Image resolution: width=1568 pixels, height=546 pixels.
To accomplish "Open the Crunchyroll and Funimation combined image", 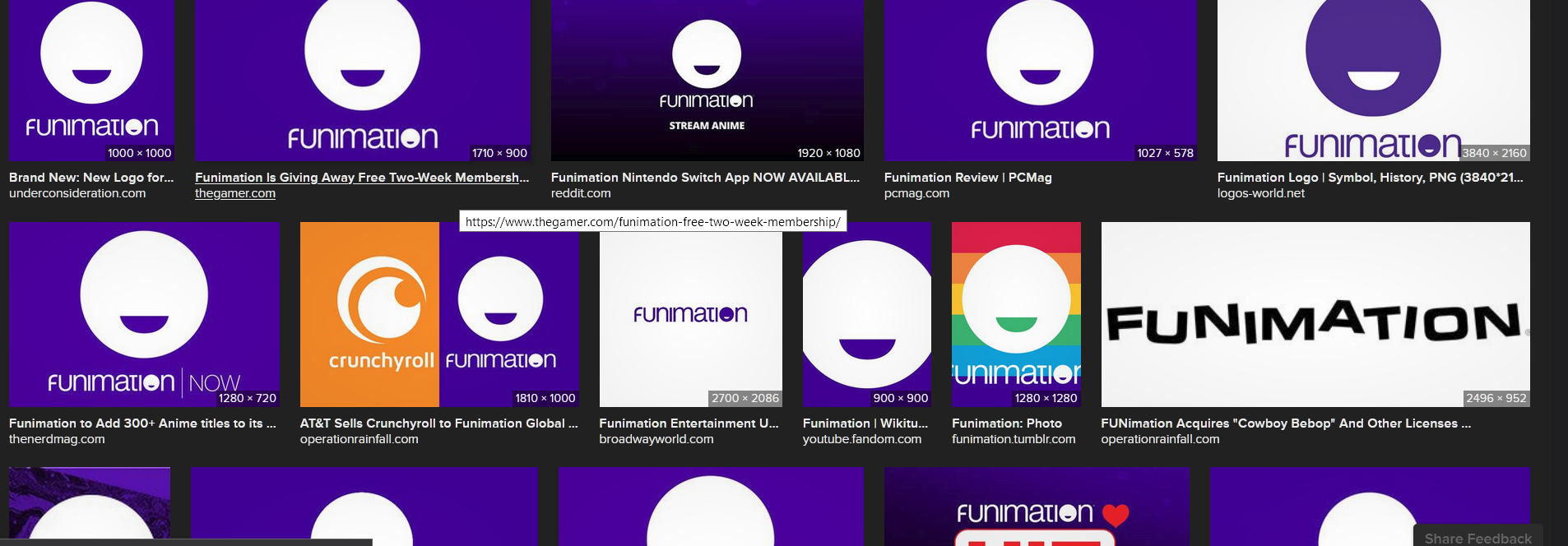I will (439, 314).
